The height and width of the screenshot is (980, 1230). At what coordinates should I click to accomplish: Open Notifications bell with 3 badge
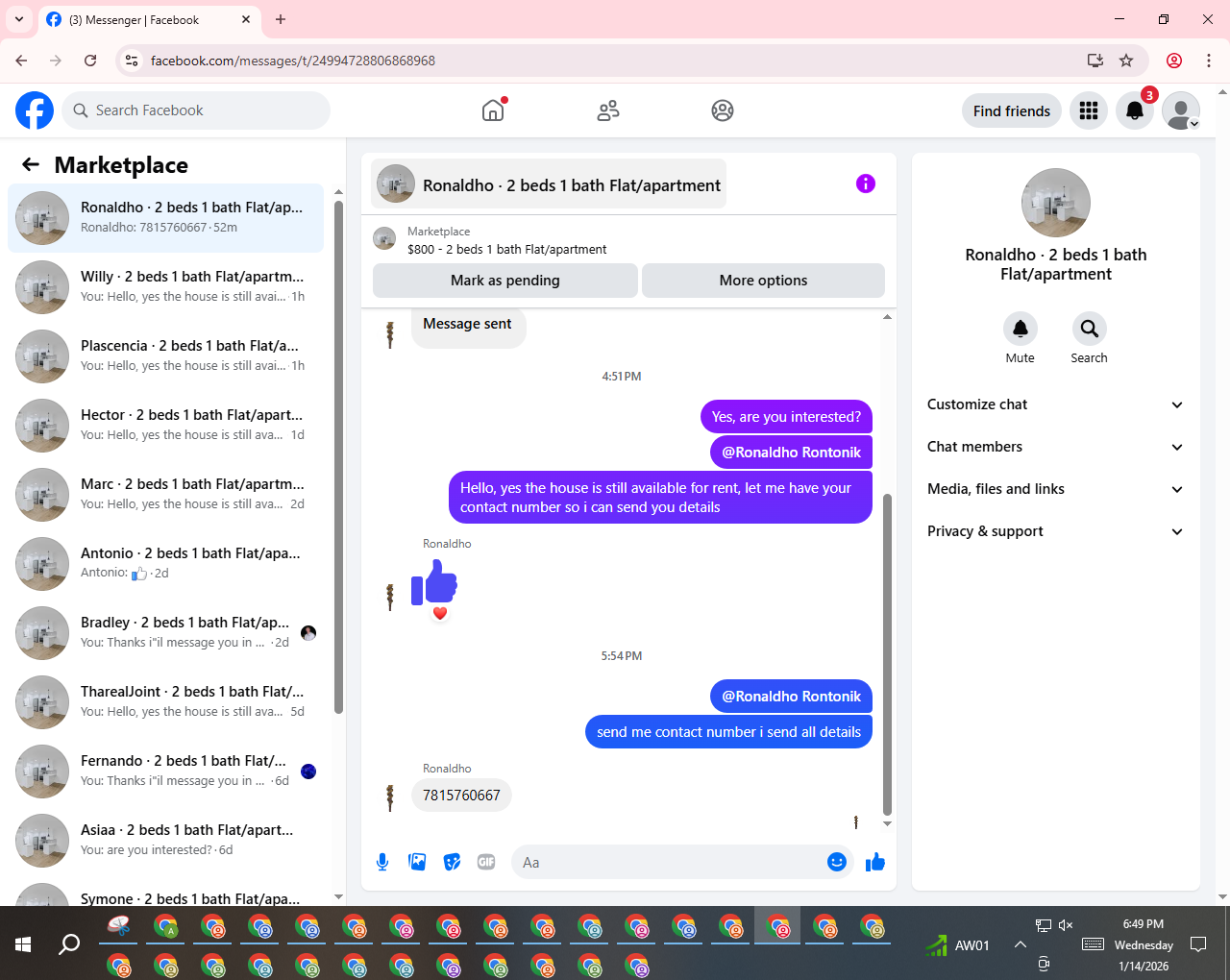(x=1135, y=110)
